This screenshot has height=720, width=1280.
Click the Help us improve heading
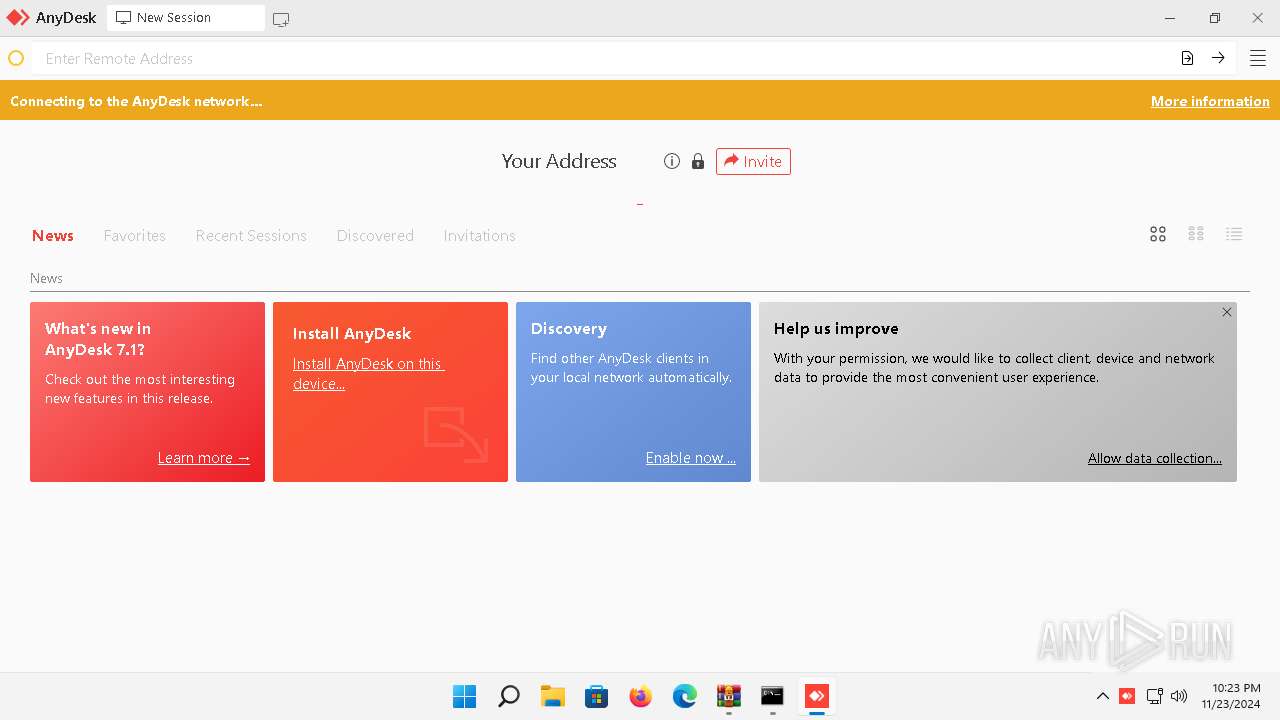[x=836, y=328]
